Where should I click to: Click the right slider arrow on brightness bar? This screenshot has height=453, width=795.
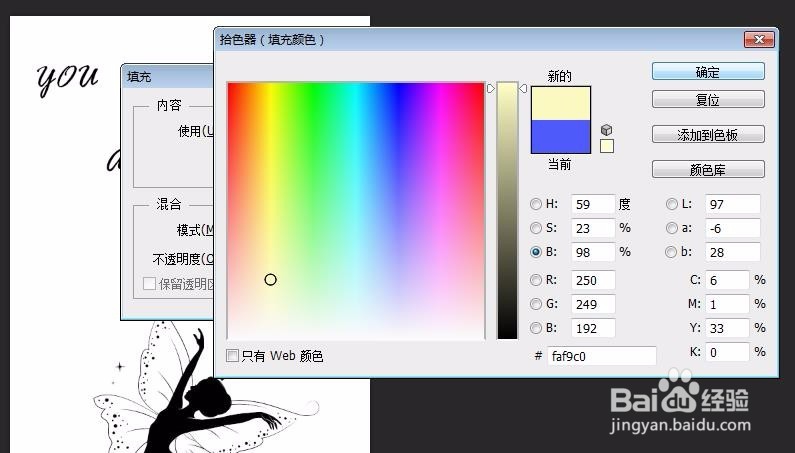(x=523, y=88)
